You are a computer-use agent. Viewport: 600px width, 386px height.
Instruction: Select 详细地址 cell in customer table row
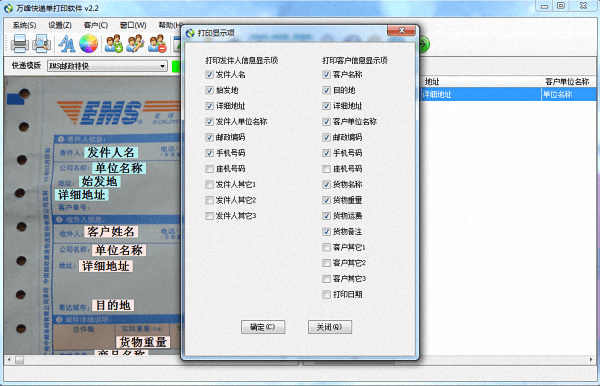pos(481,94)
